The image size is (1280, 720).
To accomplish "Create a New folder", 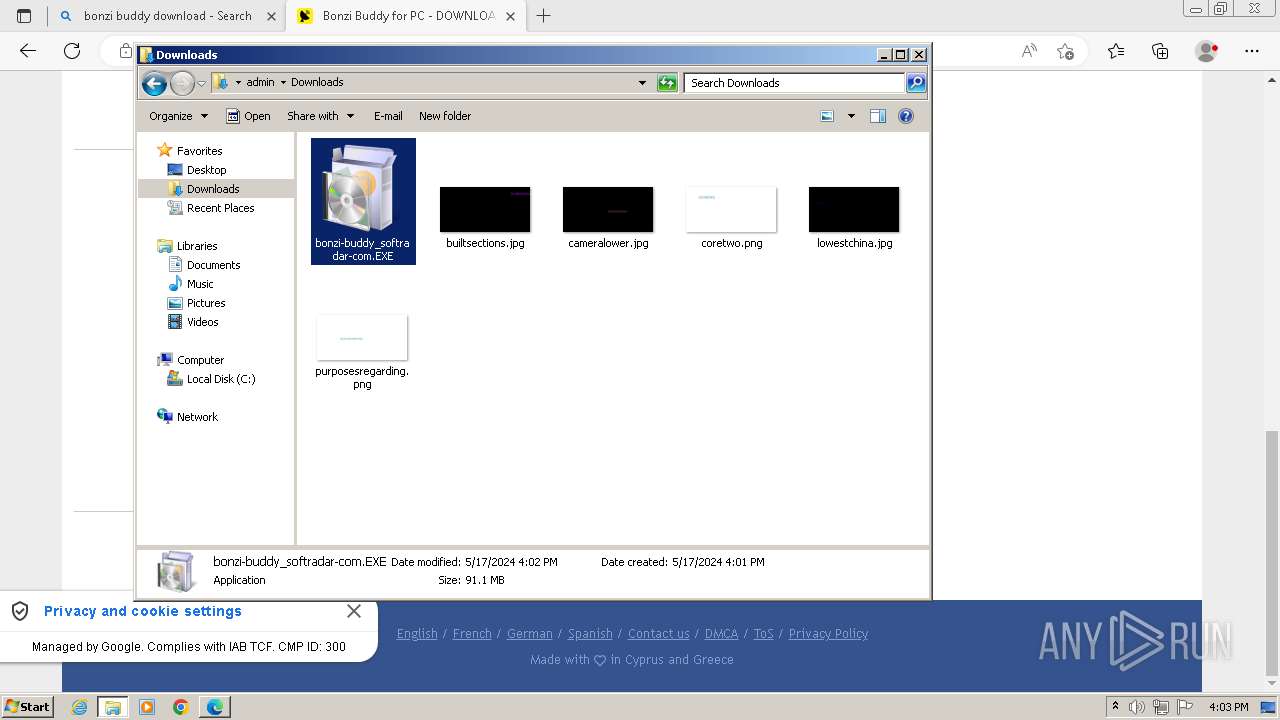I will point(445,116).
